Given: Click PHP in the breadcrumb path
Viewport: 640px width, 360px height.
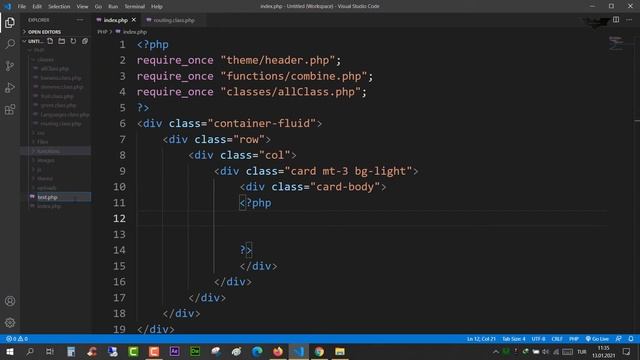Looking at the screenshot, I should click(x=102, y=31).
